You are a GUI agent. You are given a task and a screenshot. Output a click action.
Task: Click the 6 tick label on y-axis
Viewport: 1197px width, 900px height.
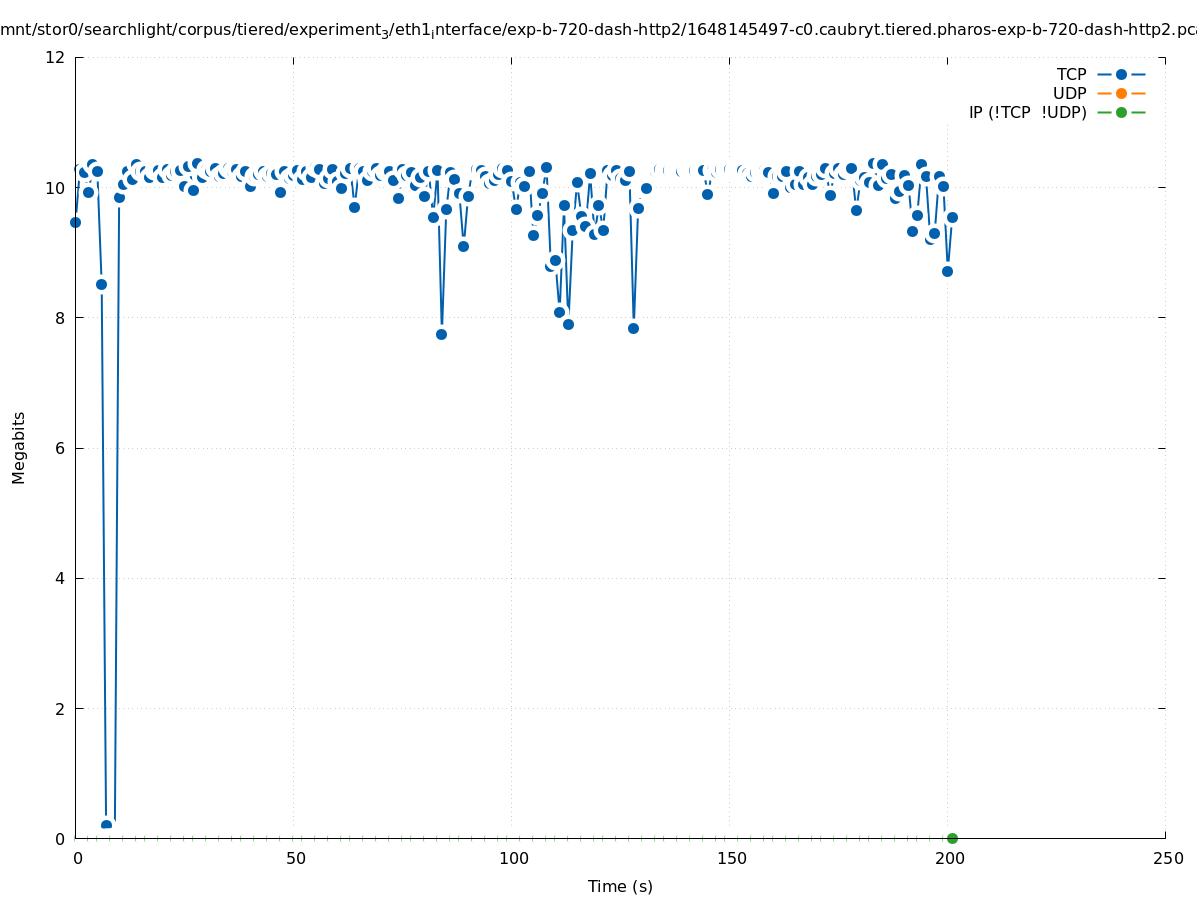pos(60,448)
